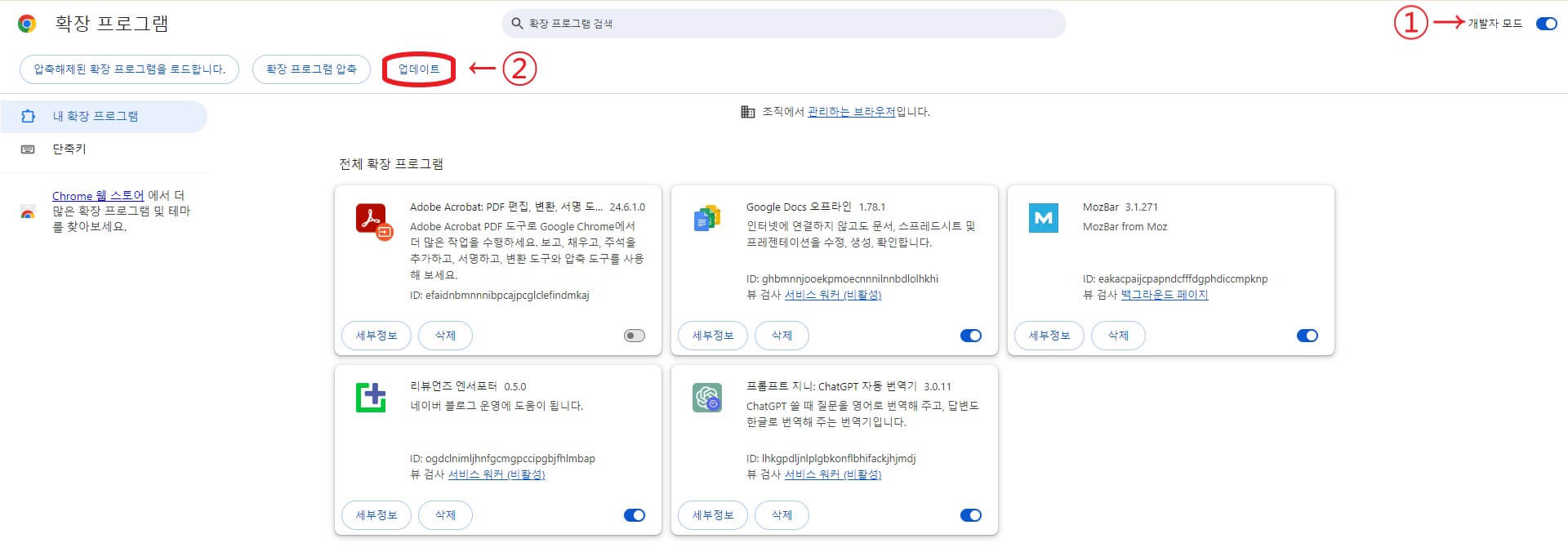Image resolution: width=1568 pixels, height=552 pixels.
Task: Disable the 프롬프트 지니 extension toggle
Action: coord(971,515)
